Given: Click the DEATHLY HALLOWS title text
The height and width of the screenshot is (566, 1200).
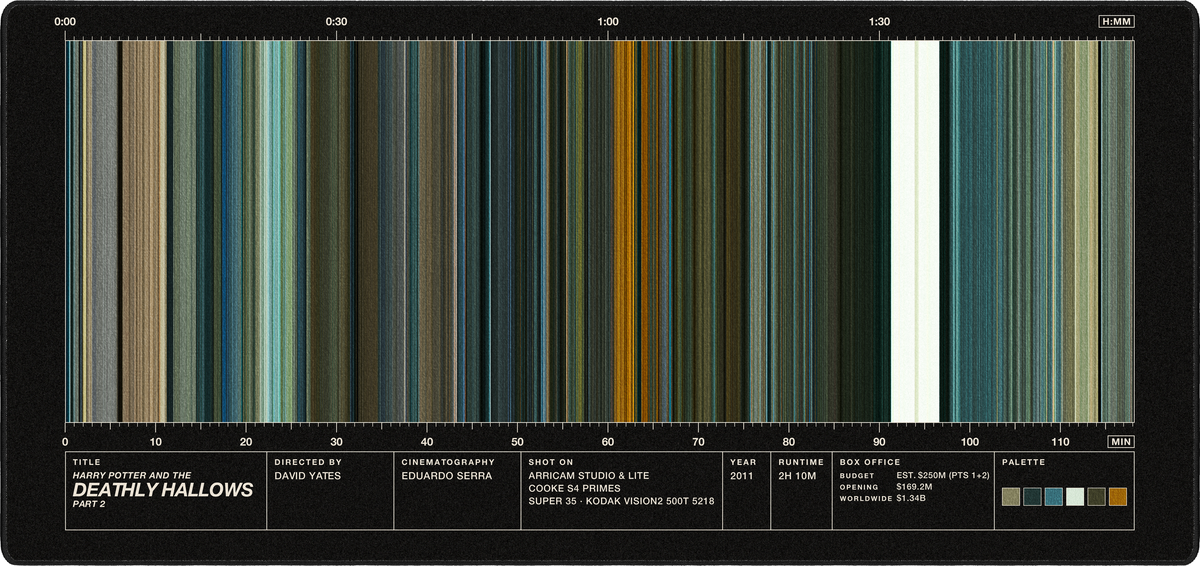Looking at the screenshot, I should [163, 489].
